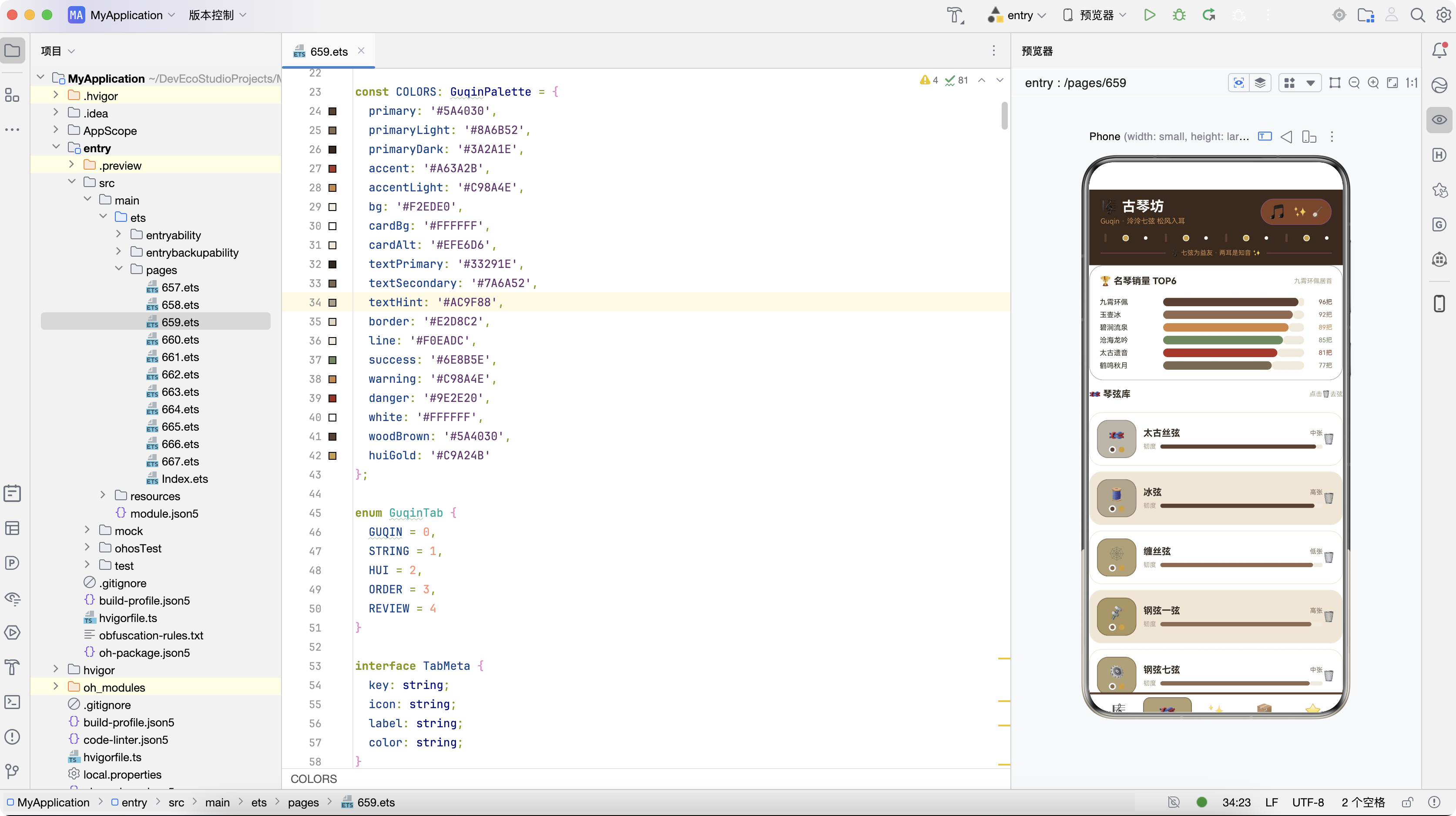Open the 预览器 device dropdown
The width and height of the screenshot is (1456, 816).
click(x=1094, y=15)
